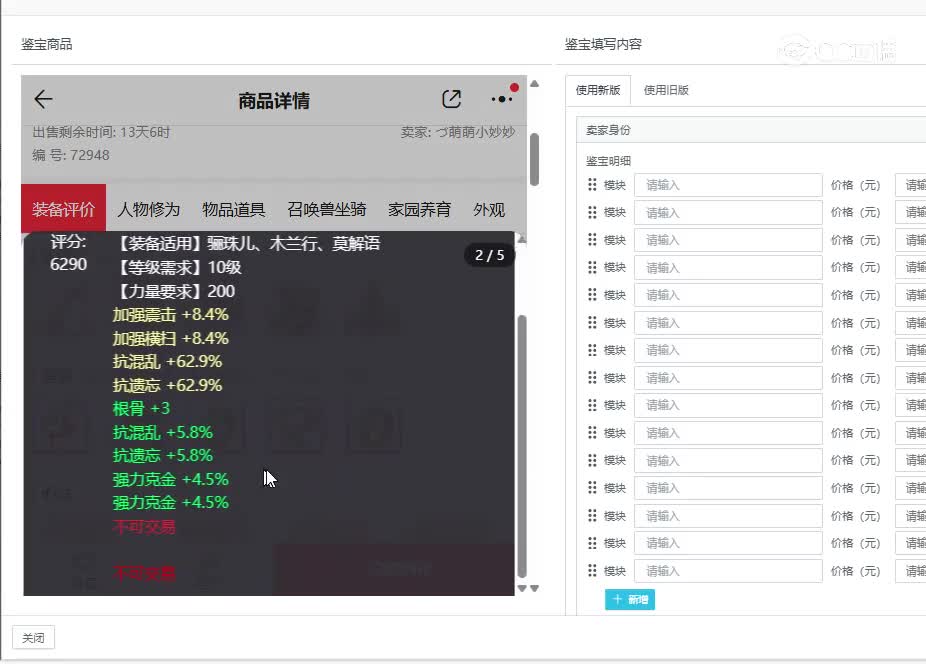Screen dimensions: 926x664
Task: Open the 召唤兽坐骑 tab
Action: coord(327,209)
